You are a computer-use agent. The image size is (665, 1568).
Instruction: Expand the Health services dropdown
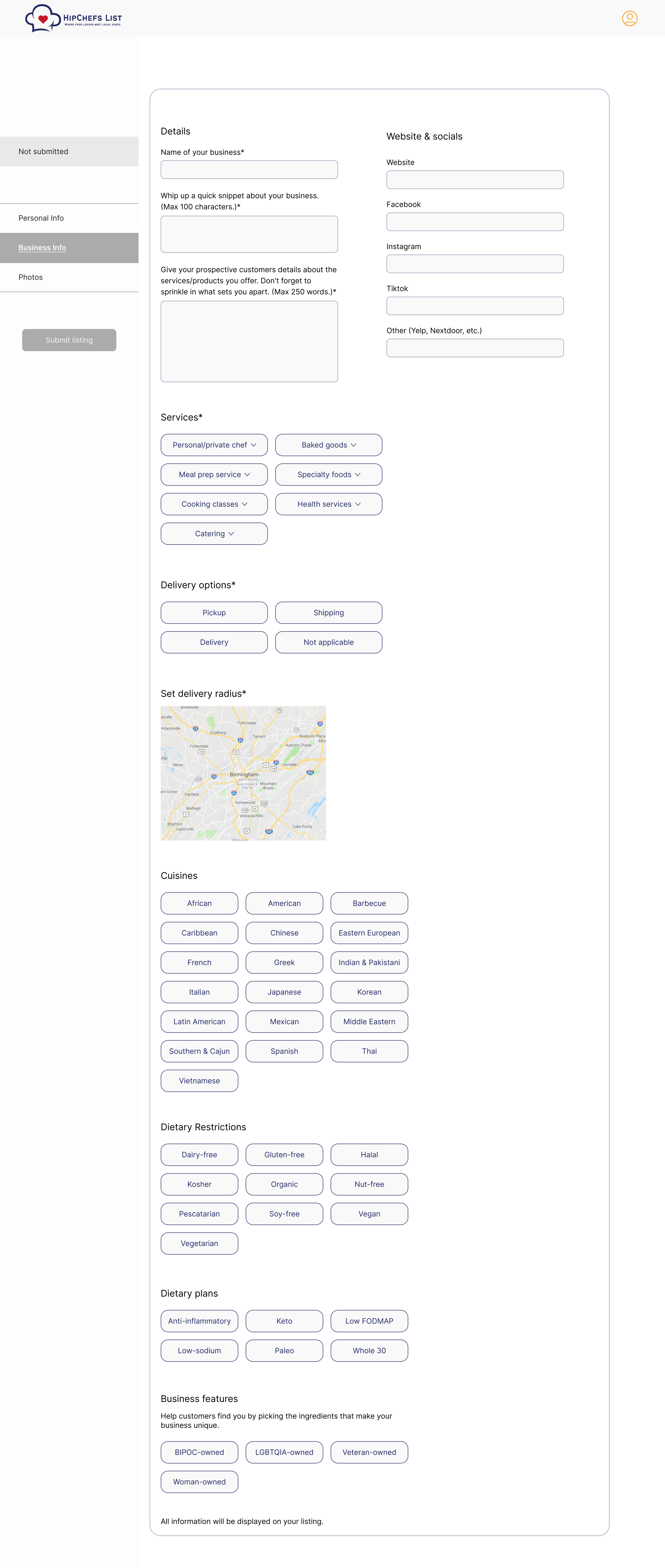point(328,504)
